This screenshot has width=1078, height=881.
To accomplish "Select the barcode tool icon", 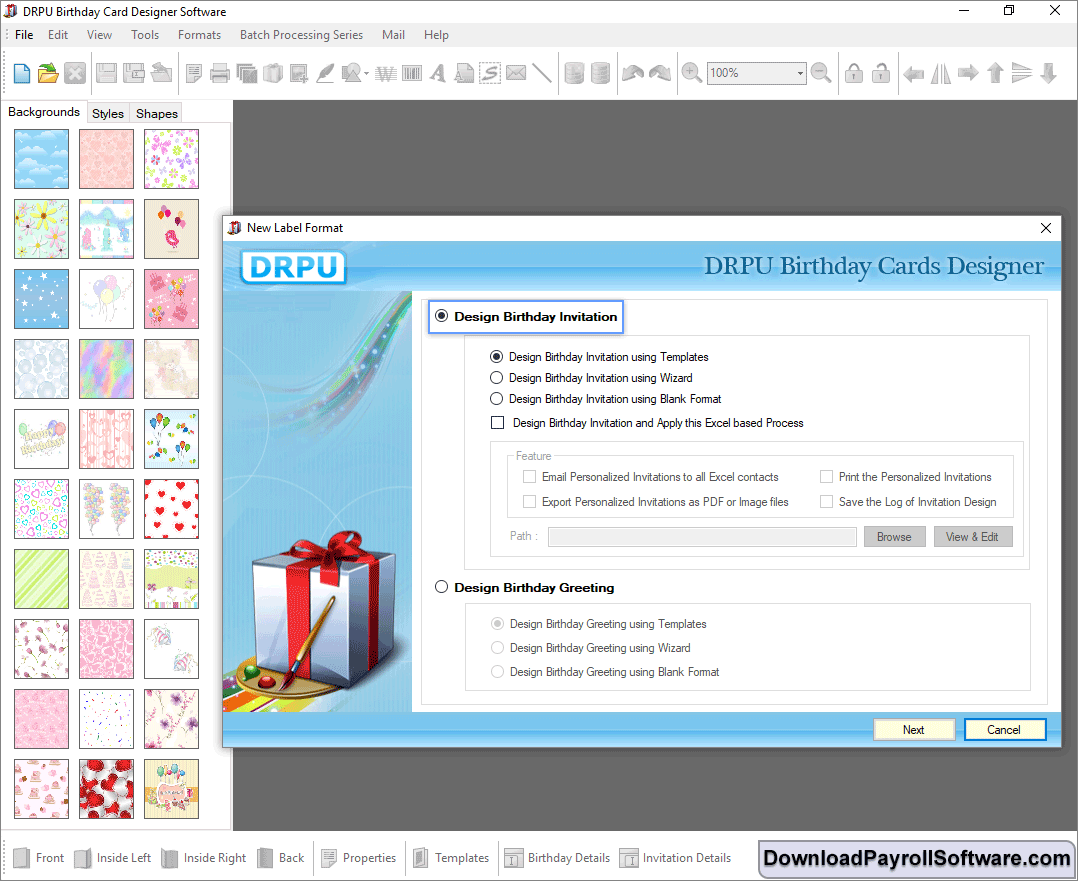I will coord(412,73).
